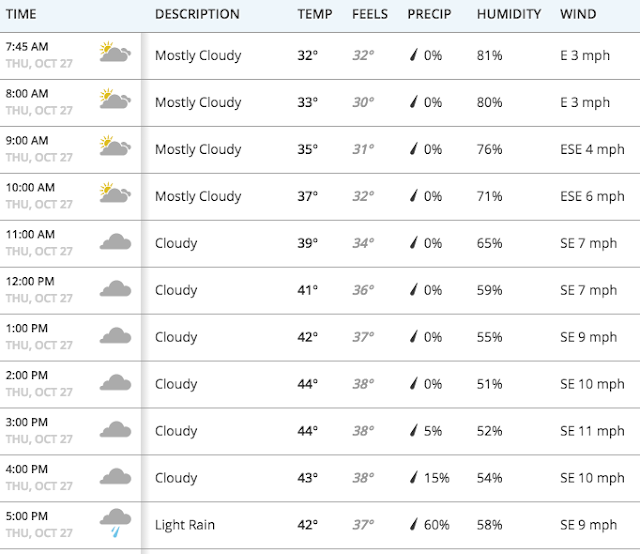This screenshot has width=640, height=554.
Task: Click the 44° temperature at 2:00 PM
Action: point(307,384)
